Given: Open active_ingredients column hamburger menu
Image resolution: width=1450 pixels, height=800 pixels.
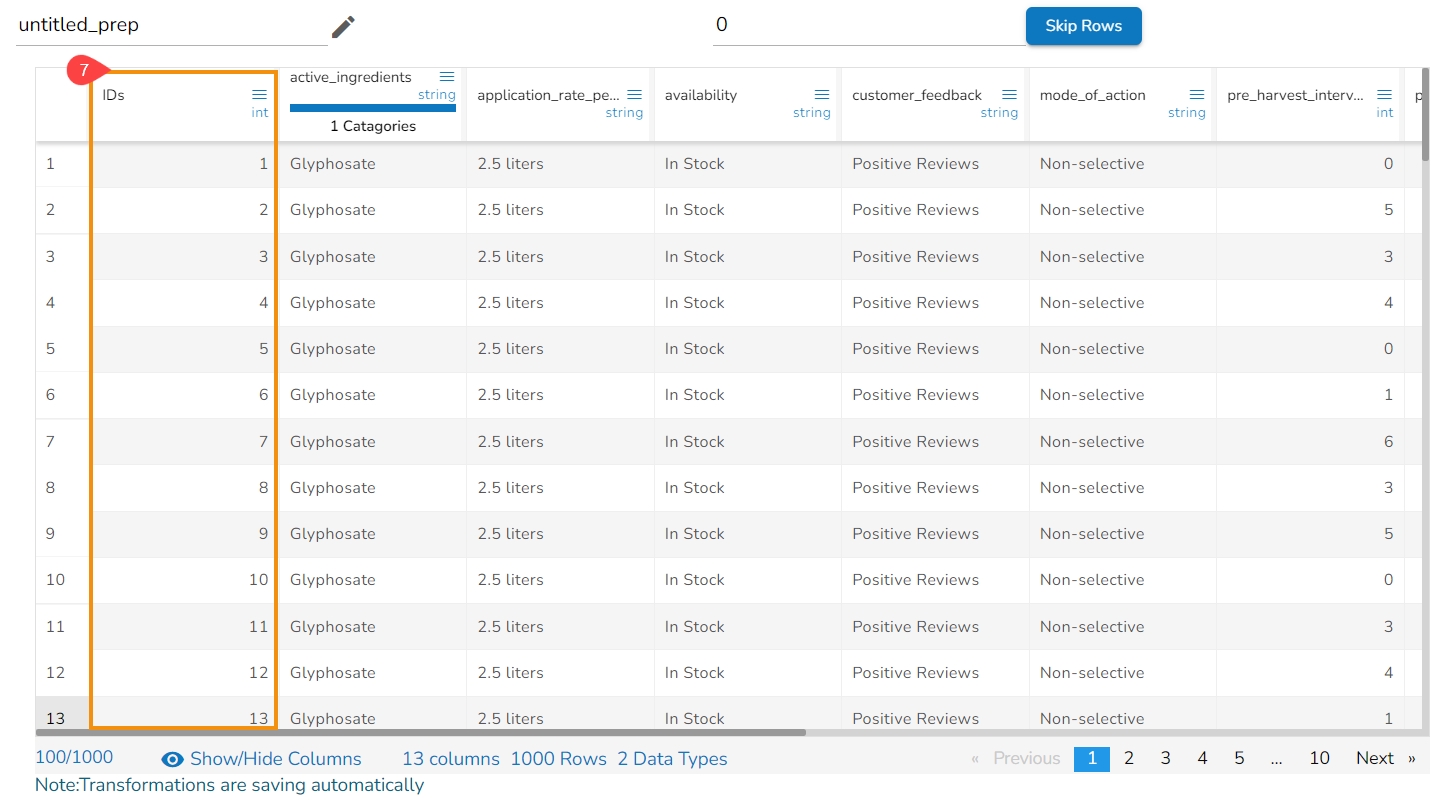Looking at the screenshot, I should (x=447, y=77).
